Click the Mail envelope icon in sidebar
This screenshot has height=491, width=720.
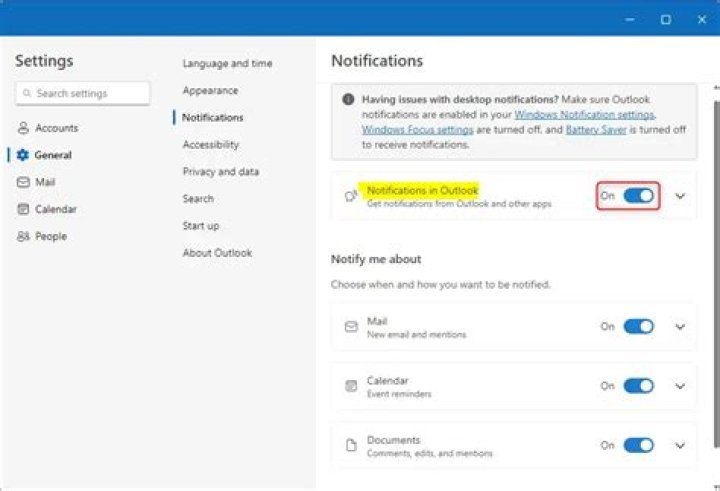coord(23,182)
